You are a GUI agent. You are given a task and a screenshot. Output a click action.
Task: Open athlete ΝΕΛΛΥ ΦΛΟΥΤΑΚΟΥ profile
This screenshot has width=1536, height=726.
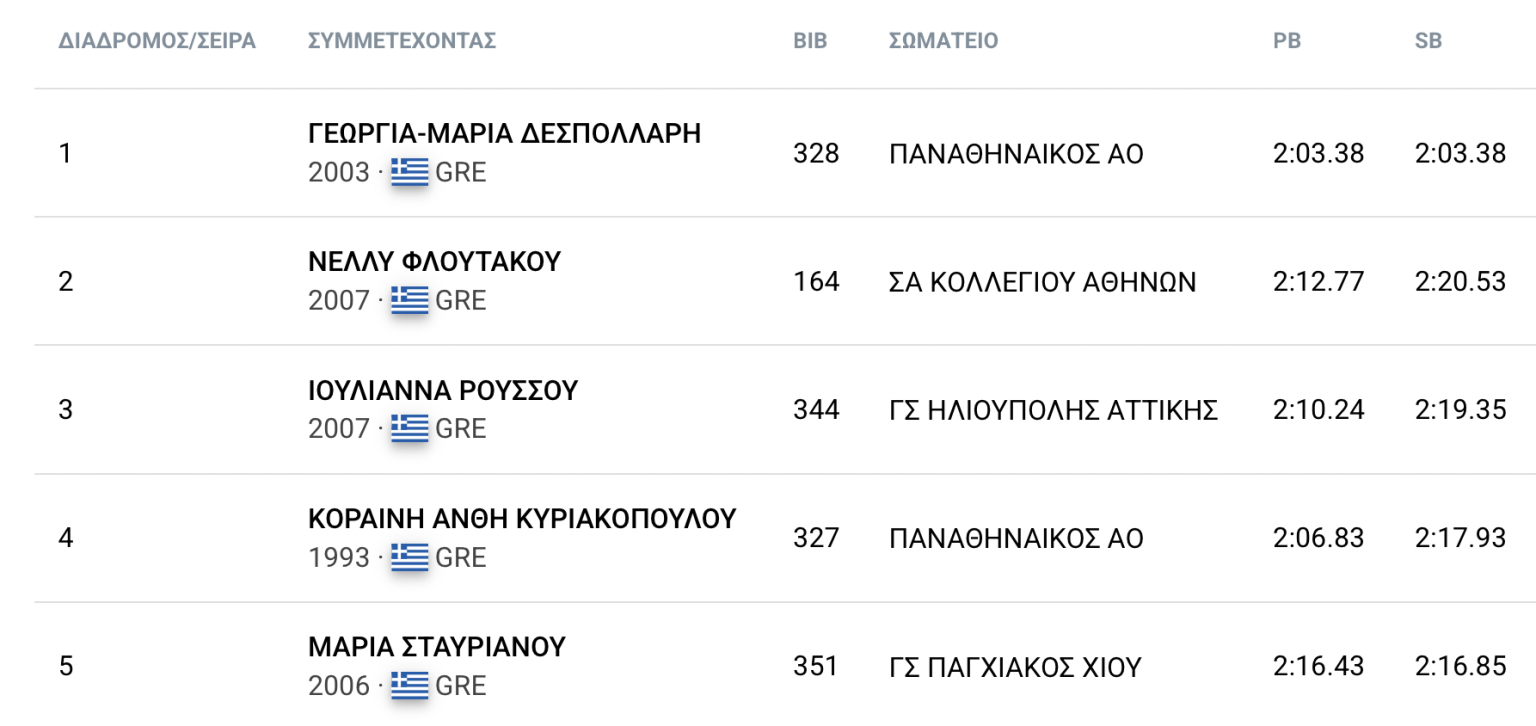coord(435,262)
